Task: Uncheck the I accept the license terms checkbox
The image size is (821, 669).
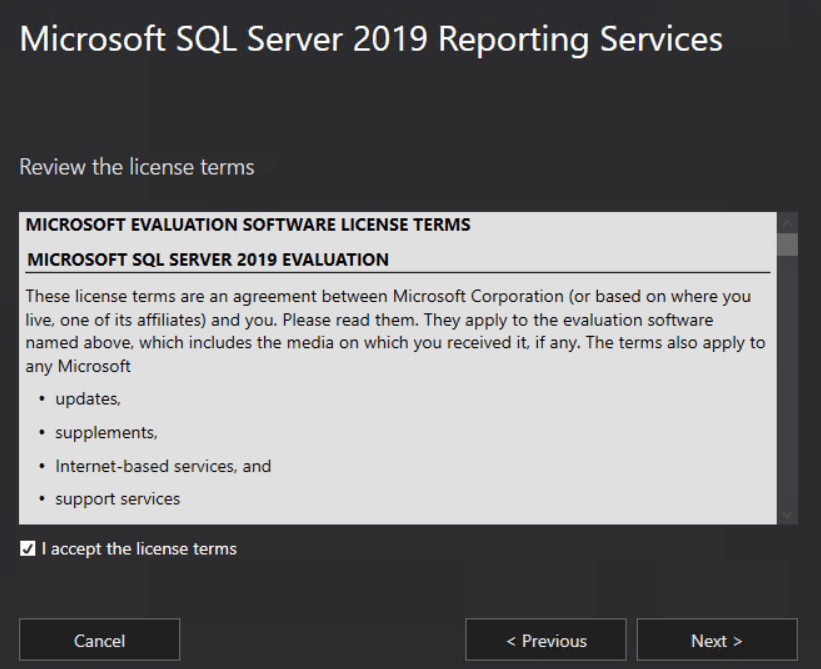Action: click(x=27, y=549)
